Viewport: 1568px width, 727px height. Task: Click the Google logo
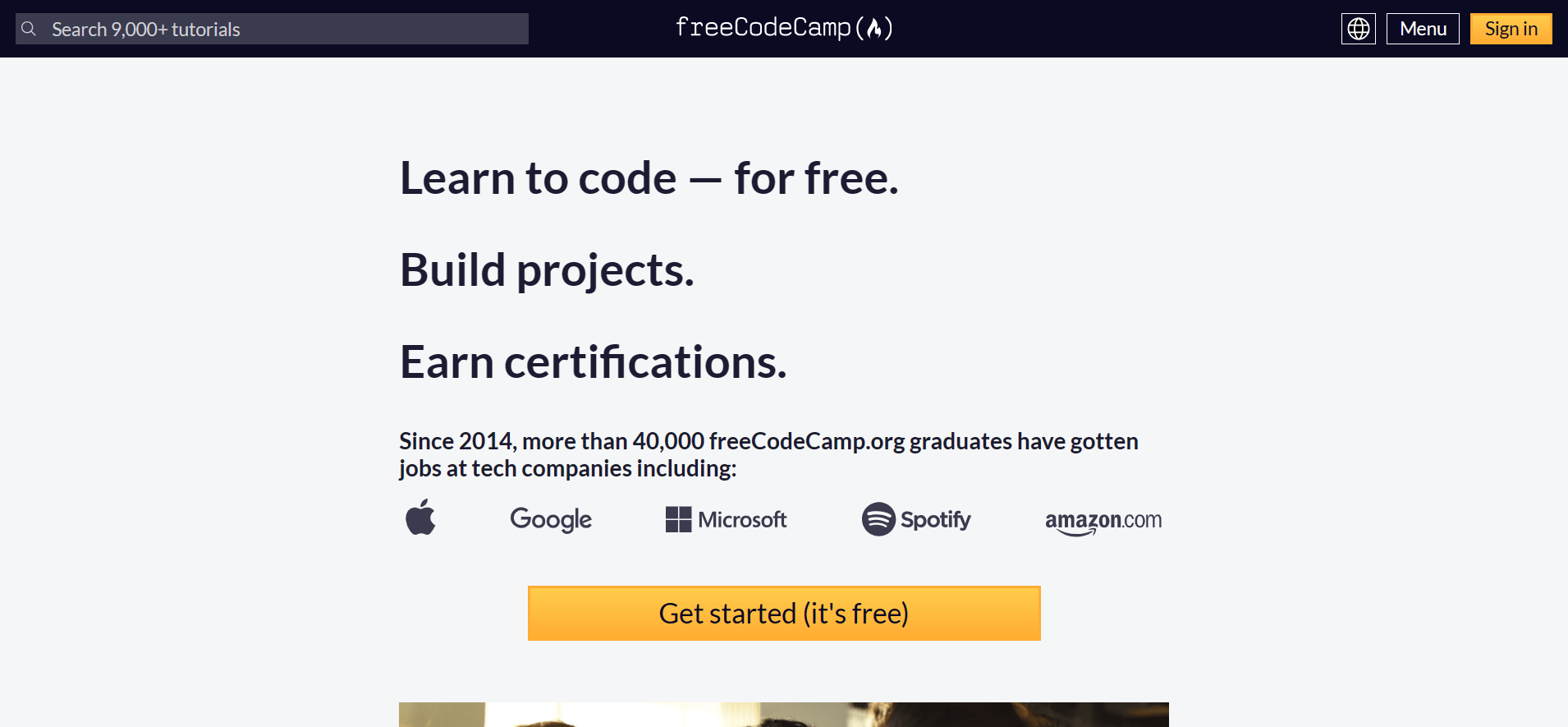point(551,519)
